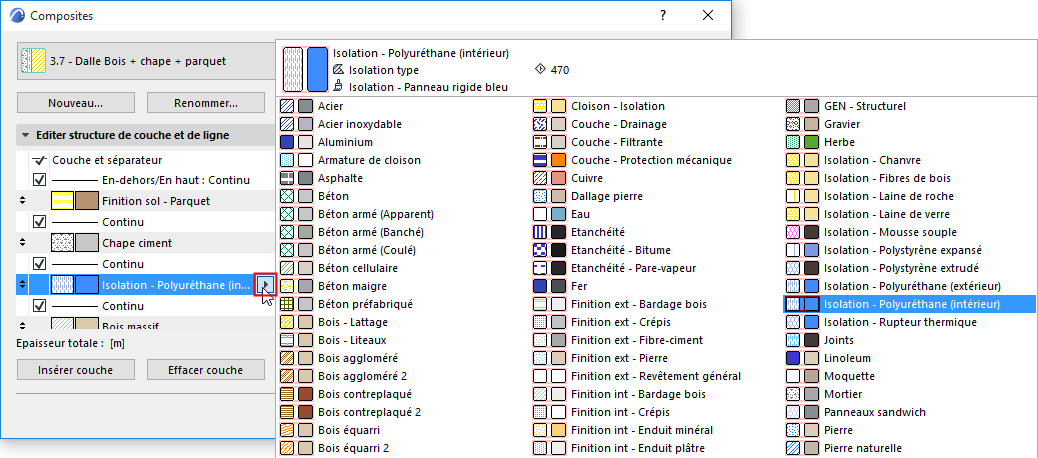The image size is (1038, 458).
Task: Click Couche - Drainage fill icon
Action: click(540, 124)
